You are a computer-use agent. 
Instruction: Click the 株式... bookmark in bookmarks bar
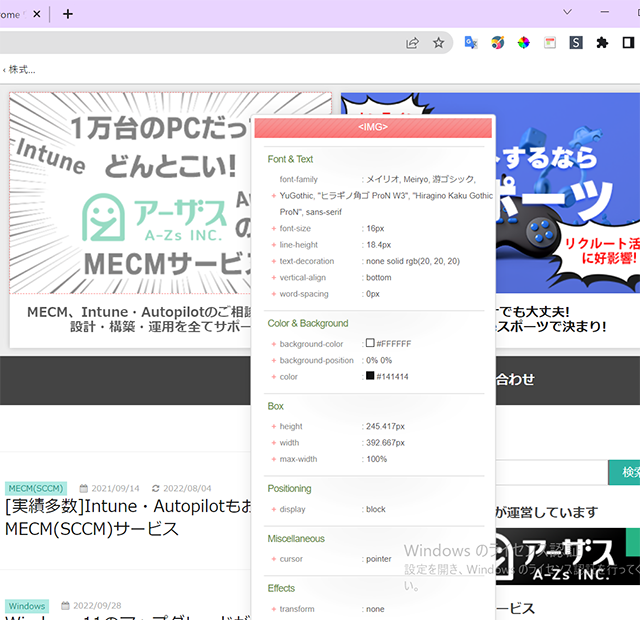click(x=20, y=70)
